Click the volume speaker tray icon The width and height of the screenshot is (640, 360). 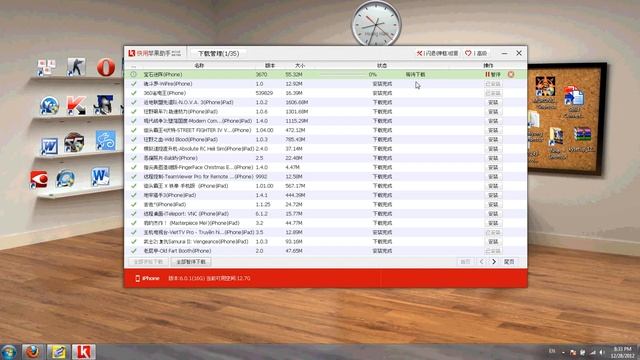pos(602,352)
